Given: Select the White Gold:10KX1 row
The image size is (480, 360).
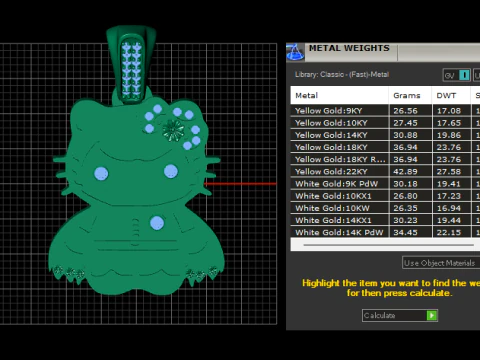Looking at the screenshot, I should (x=385, y=196).
